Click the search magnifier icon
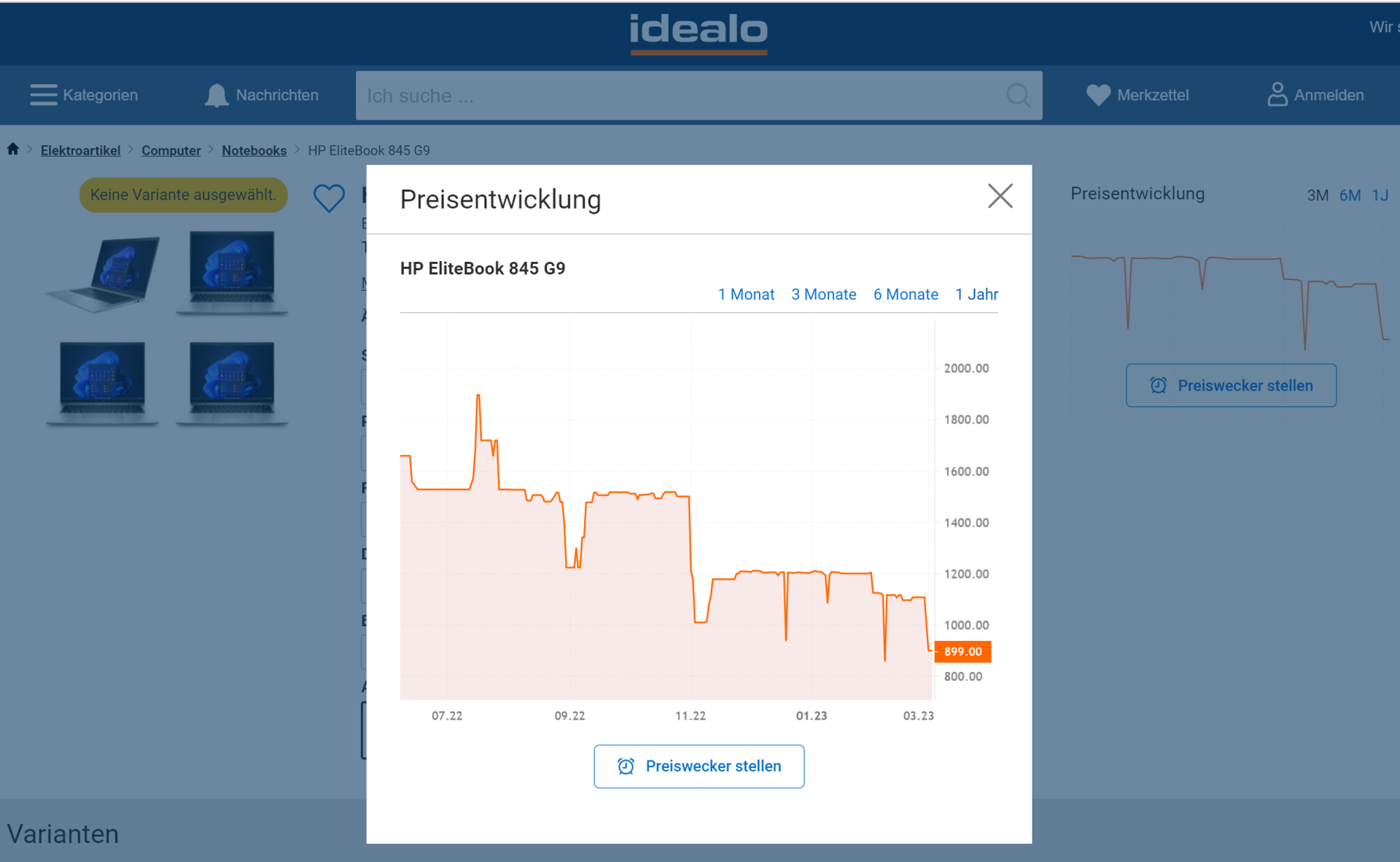This screenshot has height=862, width=1400. [x=1018, y=96]
